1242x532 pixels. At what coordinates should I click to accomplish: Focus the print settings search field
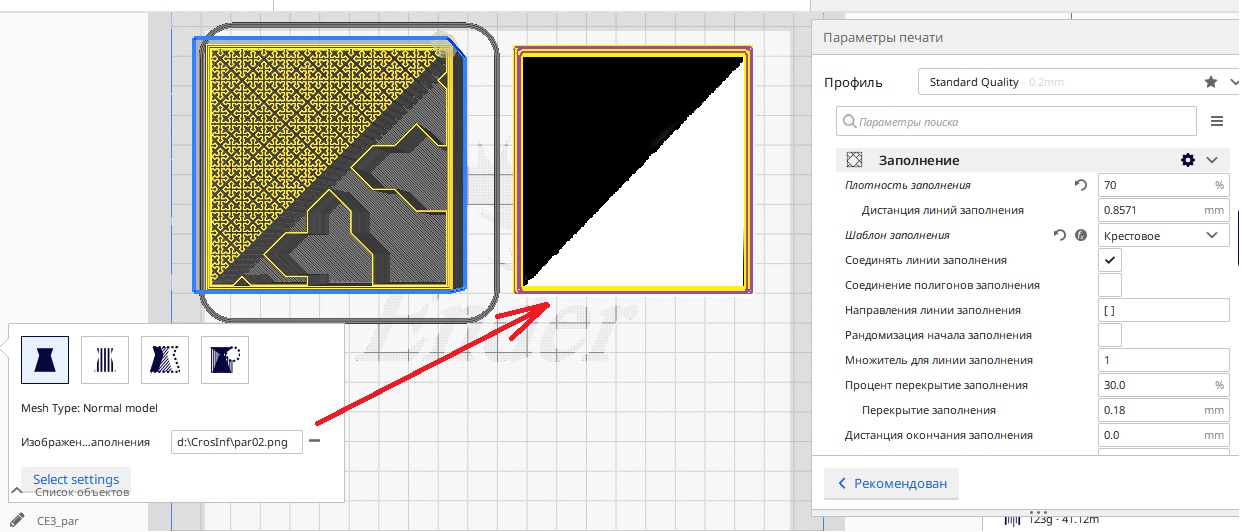(x=1016, y=121)
